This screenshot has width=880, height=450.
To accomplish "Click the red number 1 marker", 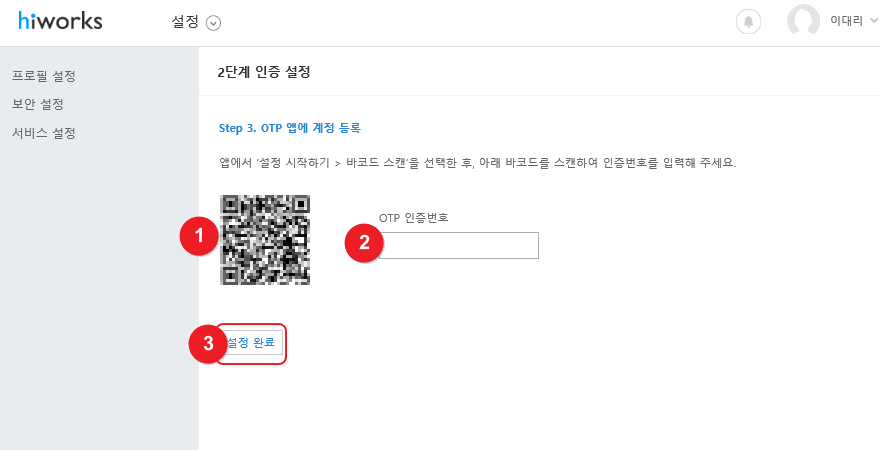I will pyautogui.click(x=199, y=236).
